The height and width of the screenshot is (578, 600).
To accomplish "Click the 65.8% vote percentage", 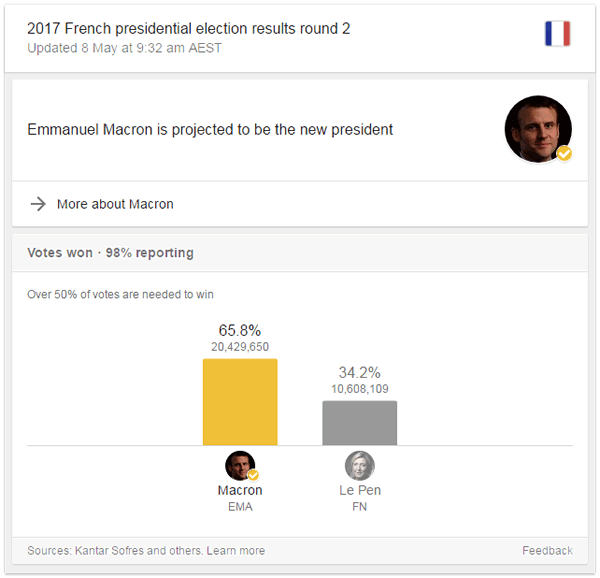I will (x=240, y=330).
